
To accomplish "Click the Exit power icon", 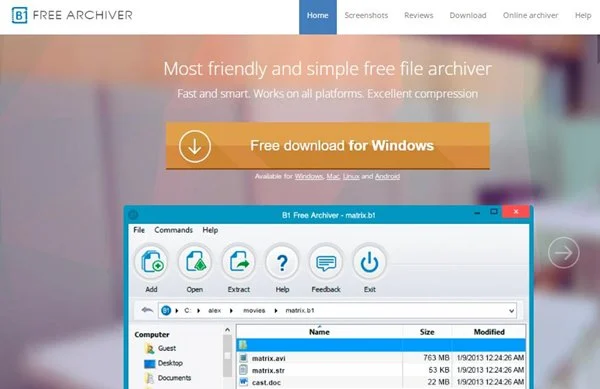I will [369, 262].
